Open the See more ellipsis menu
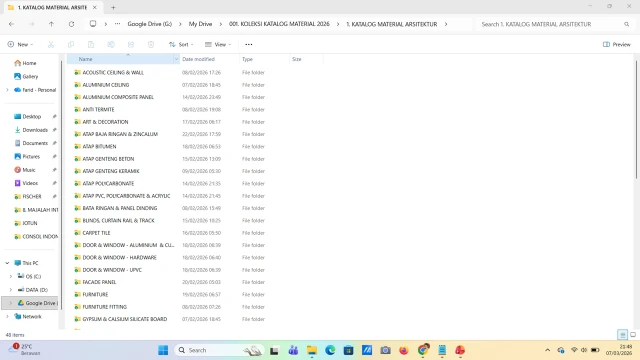The image size is (640, 360). click(249, 44)
